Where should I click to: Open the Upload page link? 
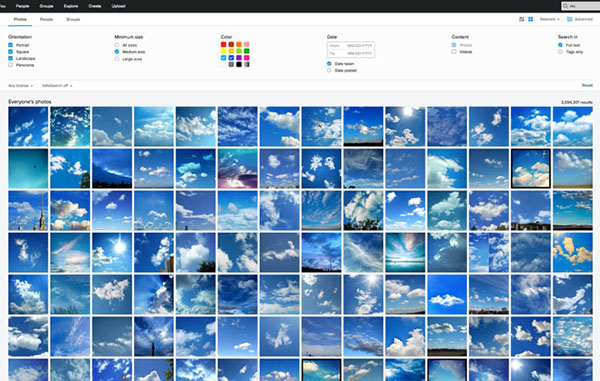tap(118, 6)
